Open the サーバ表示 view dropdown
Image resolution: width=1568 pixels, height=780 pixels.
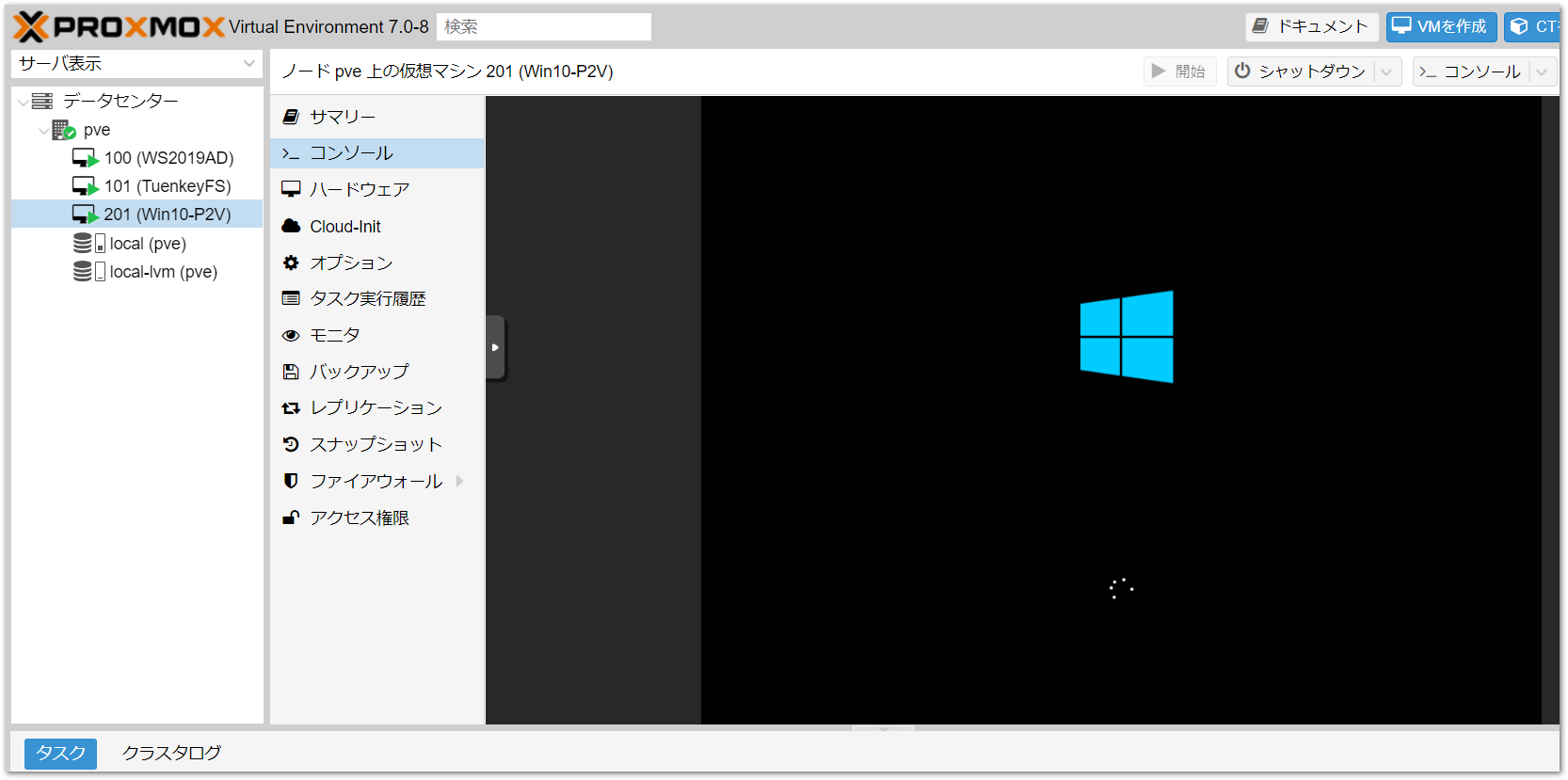pyautogui.click(x=137, y=63)
